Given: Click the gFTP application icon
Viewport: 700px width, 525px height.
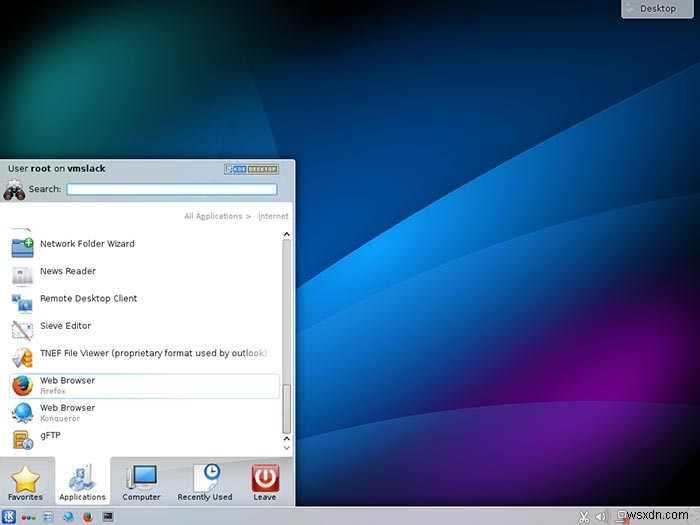Looking at the screenshot, I should click(22, 440).
